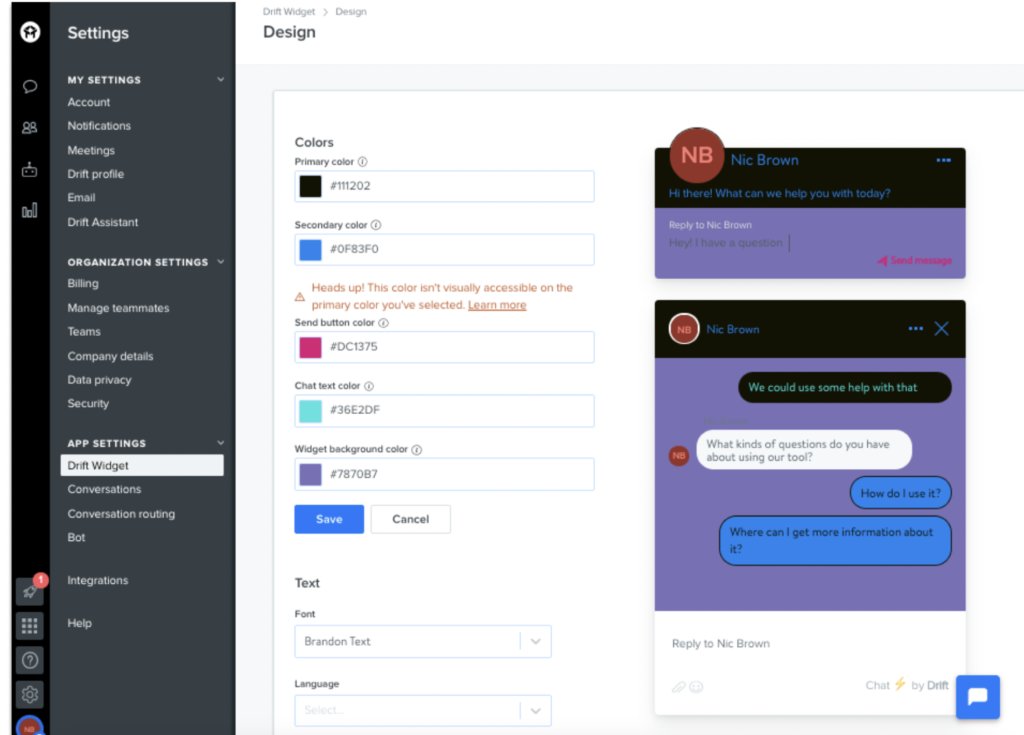1024x735 pixels.
Task: Click the send button pink swatch
Action: 310,347
